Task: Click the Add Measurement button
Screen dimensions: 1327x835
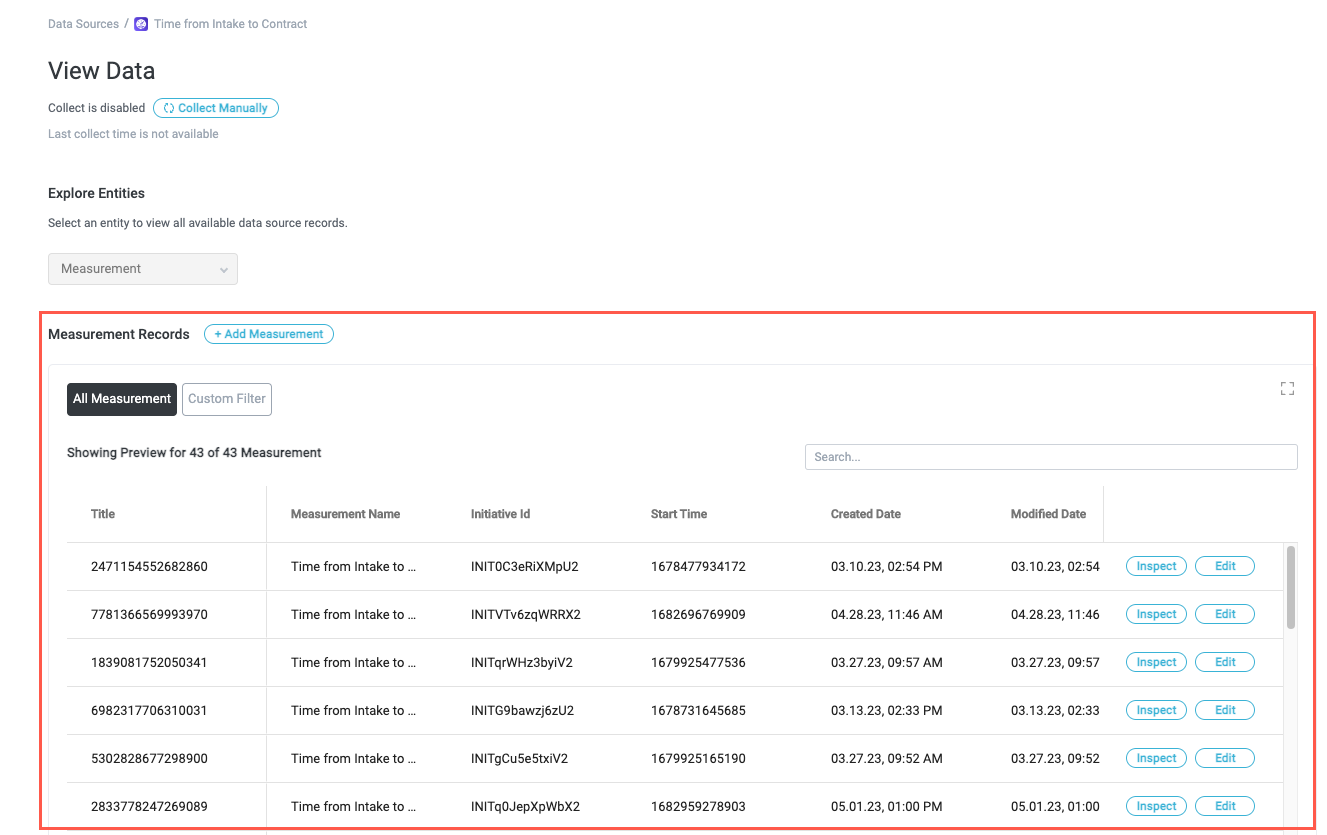Action: point(269,334)
